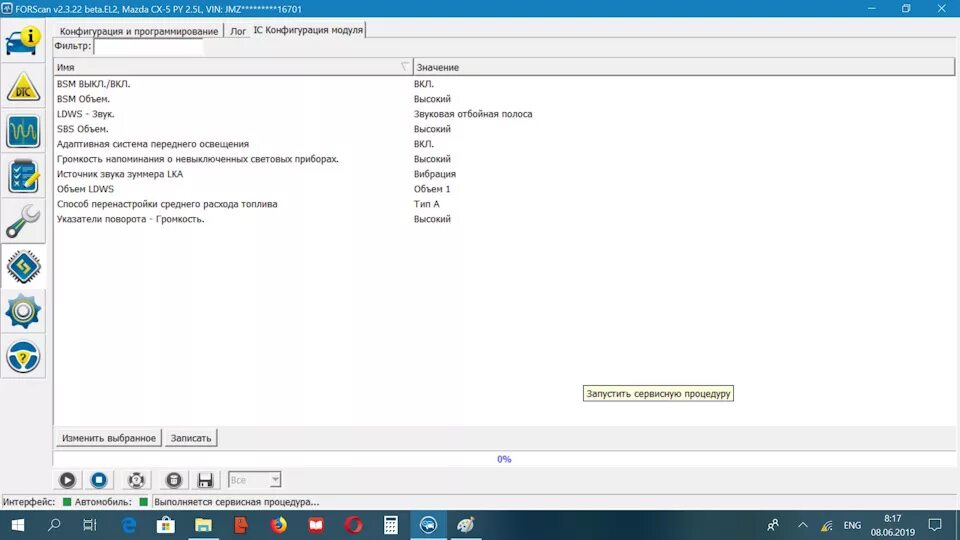Click the load from file icon
The image size is (960, 540).
(174, 480)
